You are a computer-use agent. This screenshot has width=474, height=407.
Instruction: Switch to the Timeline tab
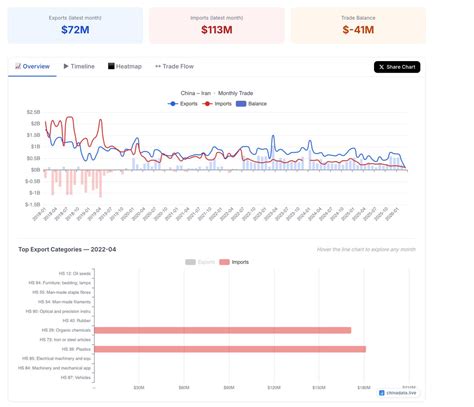click(79, 66)
